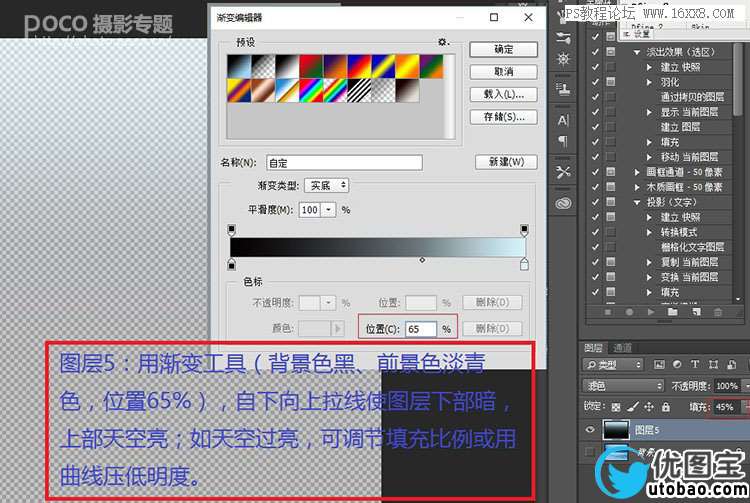The image size is (750, 503).
Task: Open the Character panel icon (A|)
Action: (564, 120)
